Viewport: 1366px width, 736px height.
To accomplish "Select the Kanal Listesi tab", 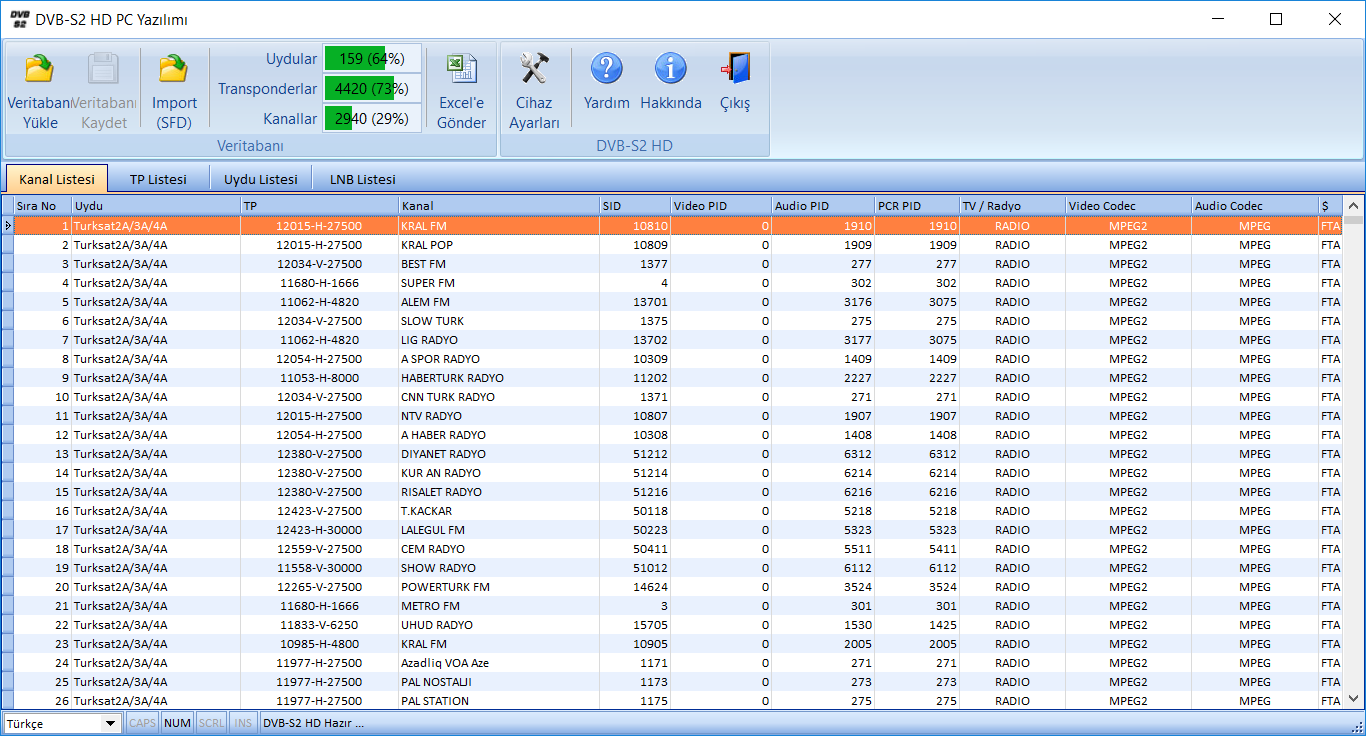I will (57, 179).
